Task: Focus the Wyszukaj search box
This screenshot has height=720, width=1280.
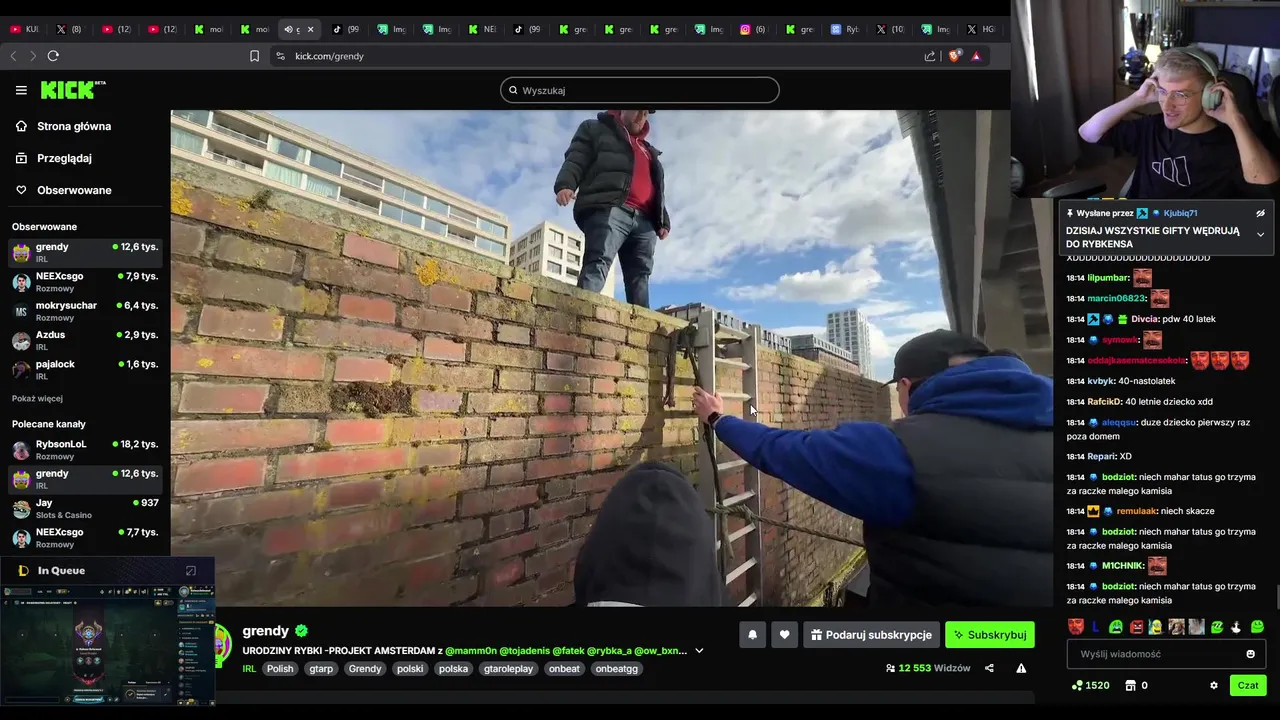Action: pos(640,90)
